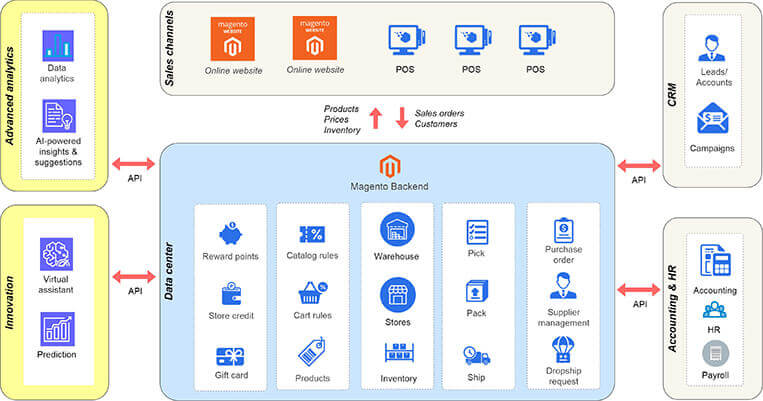This screenshot has height=401, width=763.
Task: Open the Products price tag icon
Action: 311,352
